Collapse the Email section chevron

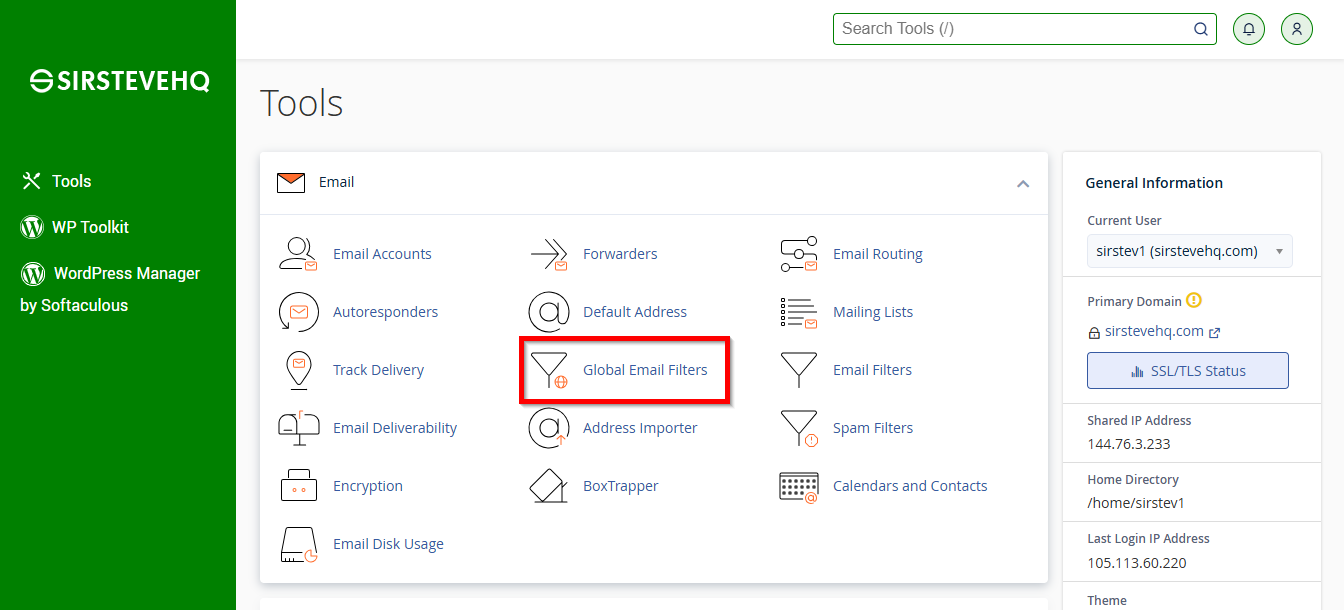coord(1022,183)
